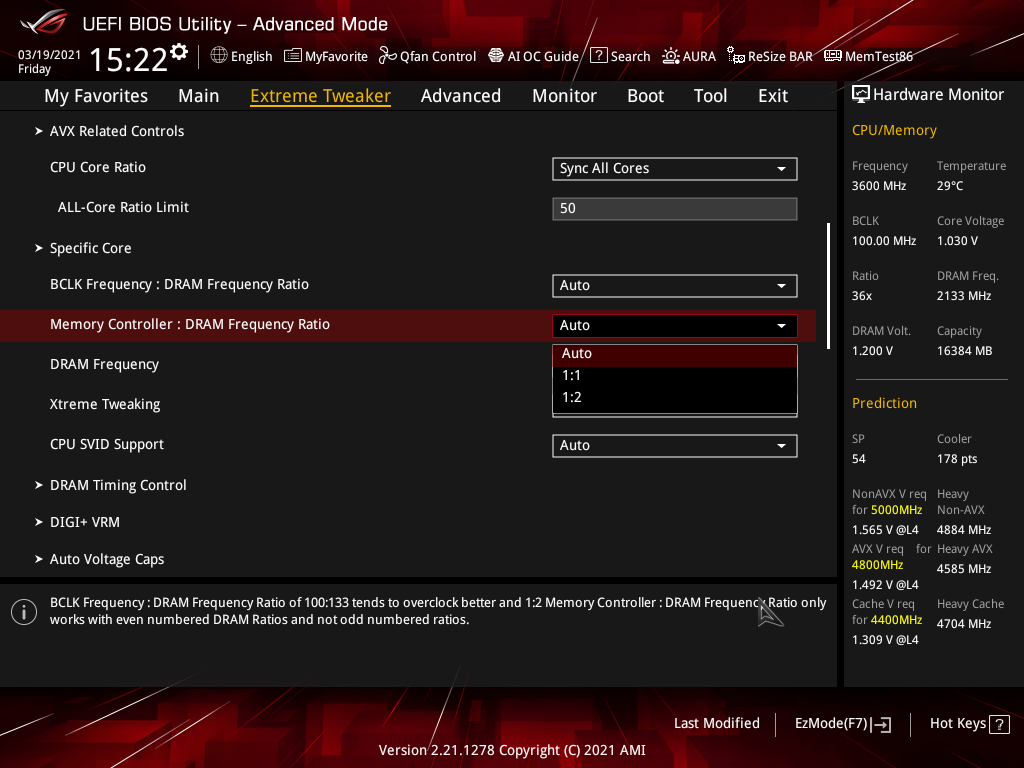The width and height of the screenshot is (1024, 768).
Task: Choose 1:2 ratio option
Action: pos(675,398)
